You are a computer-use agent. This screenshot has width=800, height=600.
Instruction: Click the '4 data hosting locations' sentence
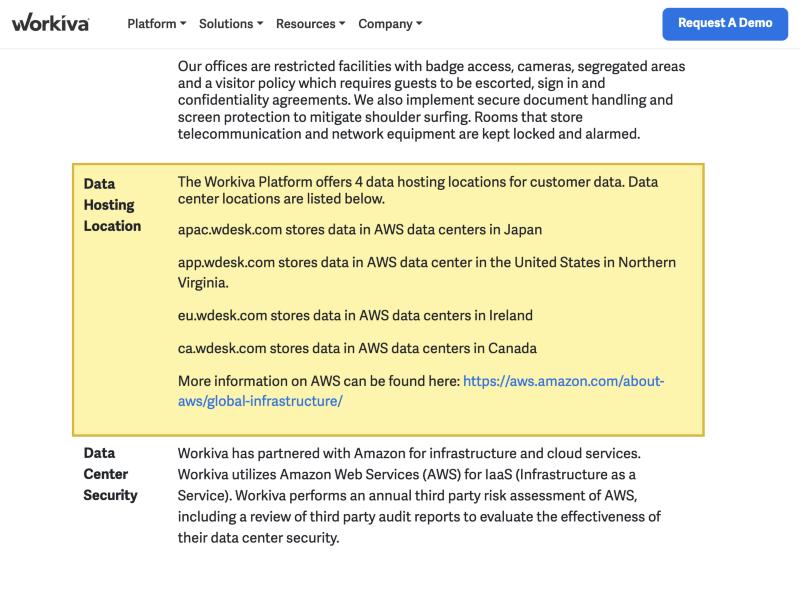point(418,190)
